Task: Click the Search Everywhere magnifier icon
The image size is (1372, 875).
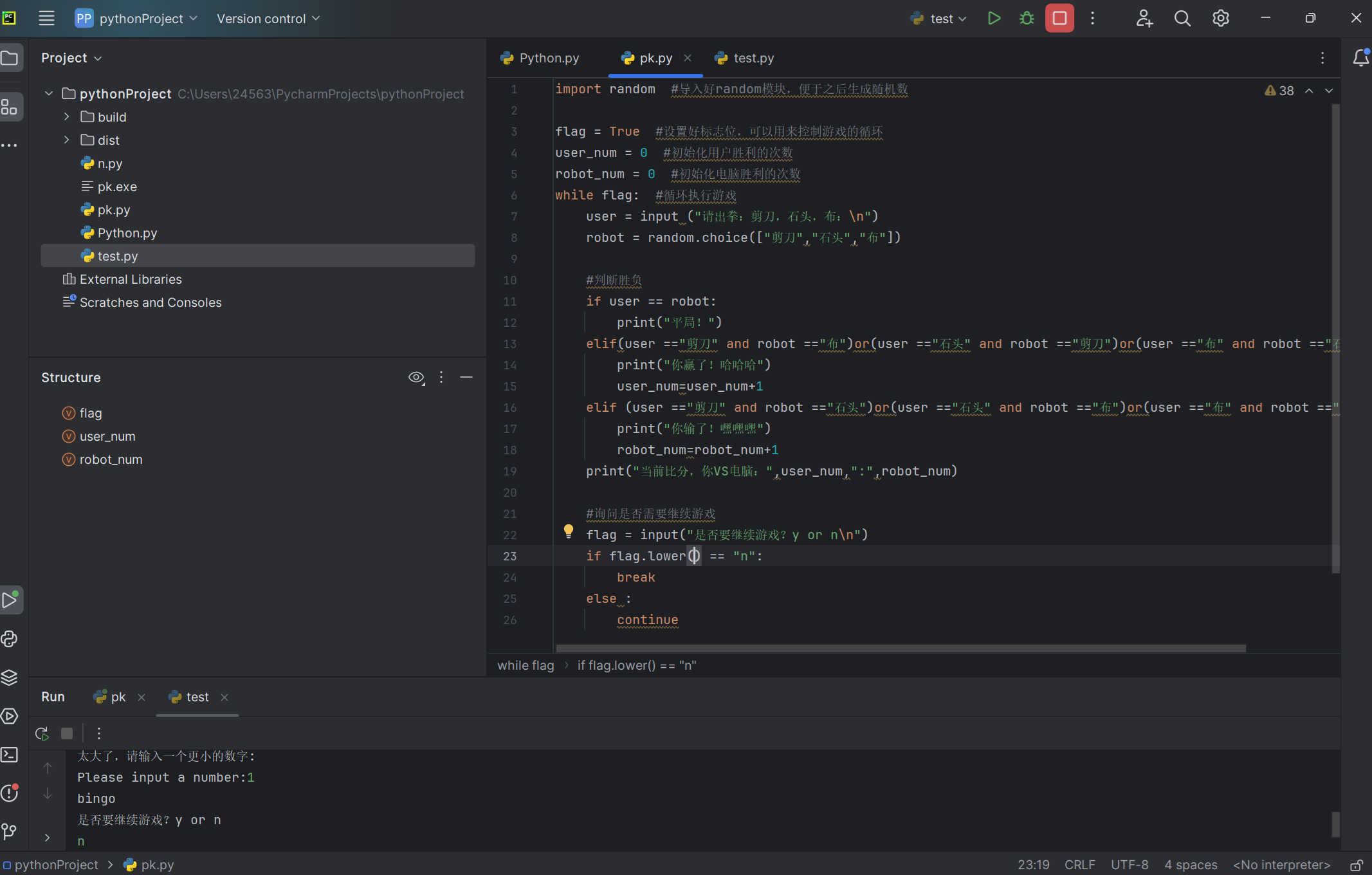Action: (1182, 19)
